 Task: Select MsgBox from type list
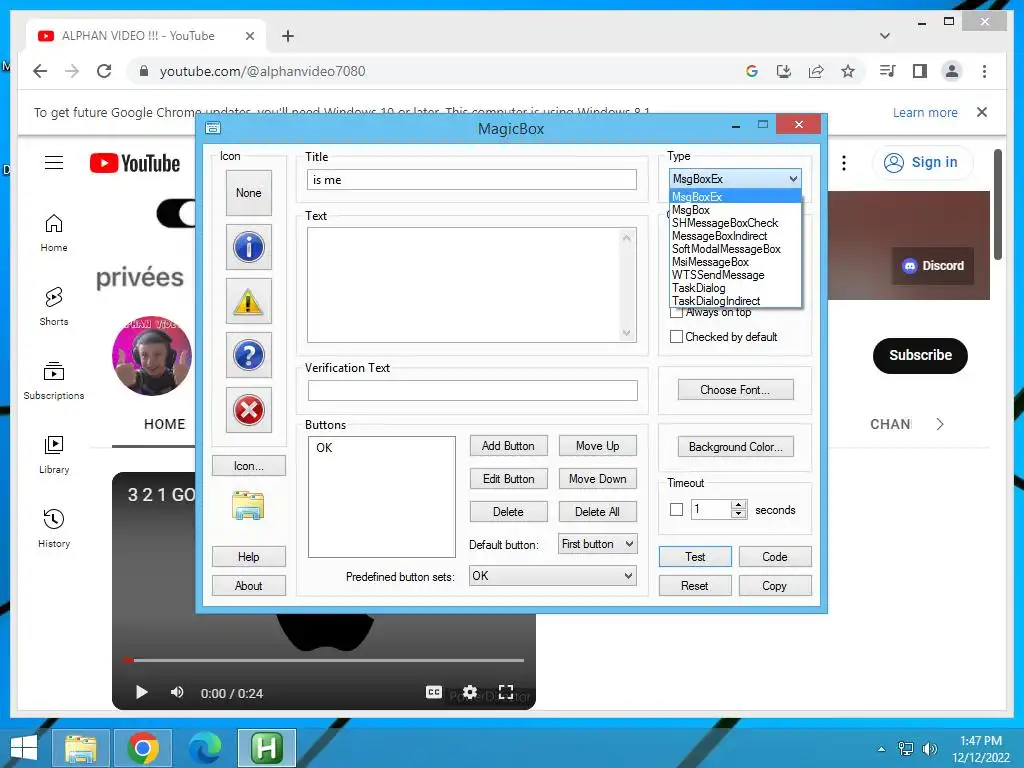(735, 210)
